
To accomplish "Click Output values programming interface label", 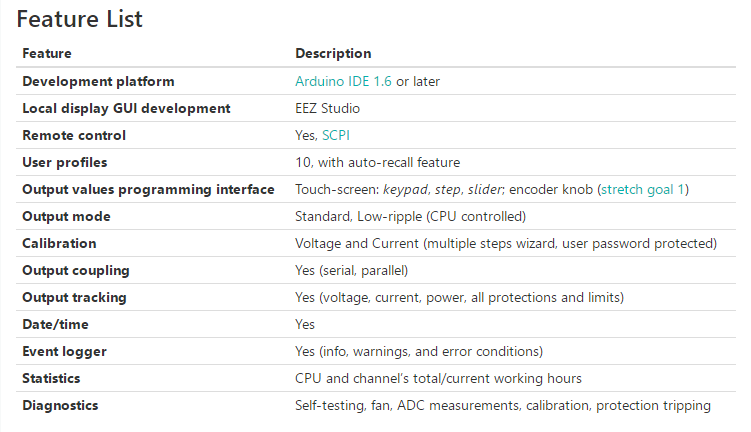I will click(148, 190).
